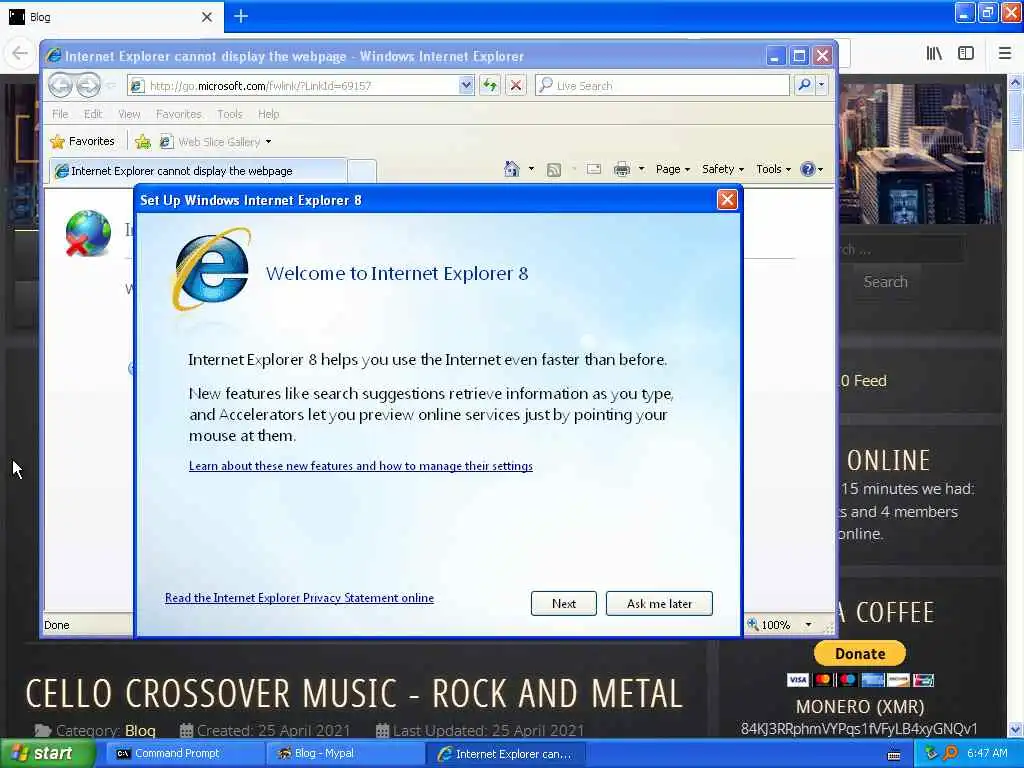This screenshot has height=768, width=1024.
Task: Click the Ask me later button
Action: [x=659, y=603]
